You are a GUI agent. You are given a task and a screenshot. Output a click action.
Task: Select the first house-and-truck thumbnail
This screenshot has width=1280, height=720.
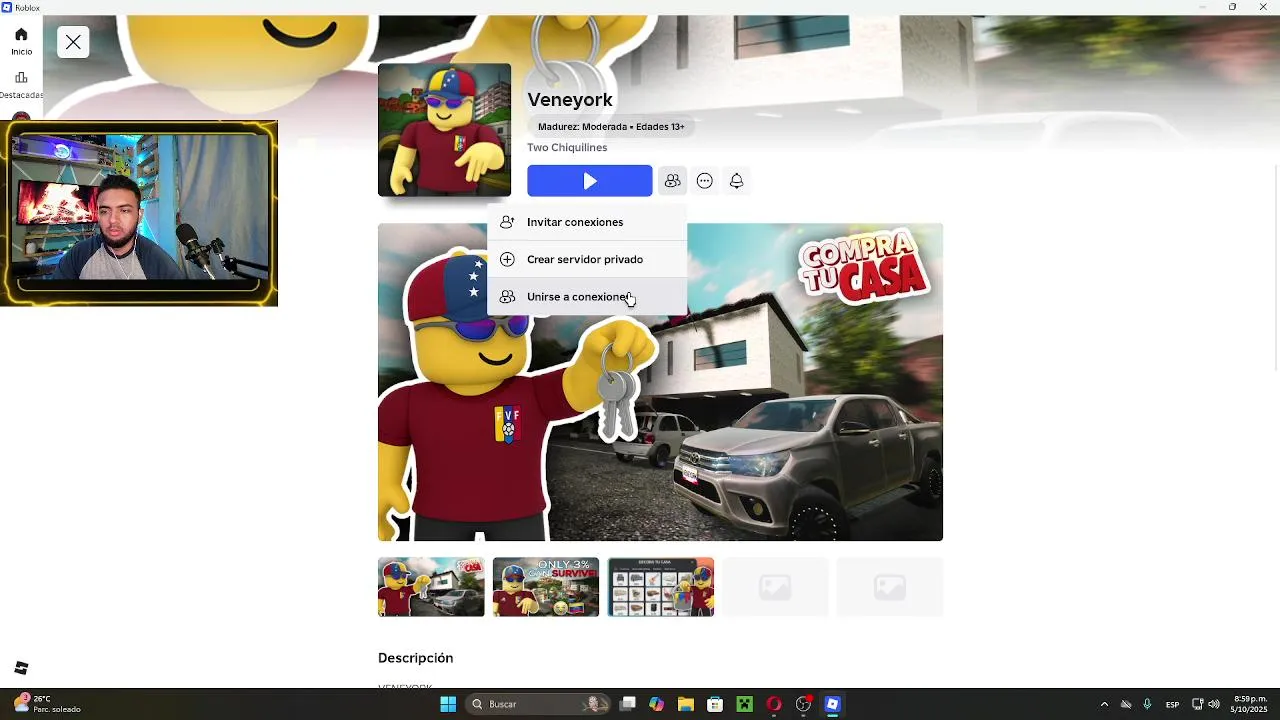point(431,587)
